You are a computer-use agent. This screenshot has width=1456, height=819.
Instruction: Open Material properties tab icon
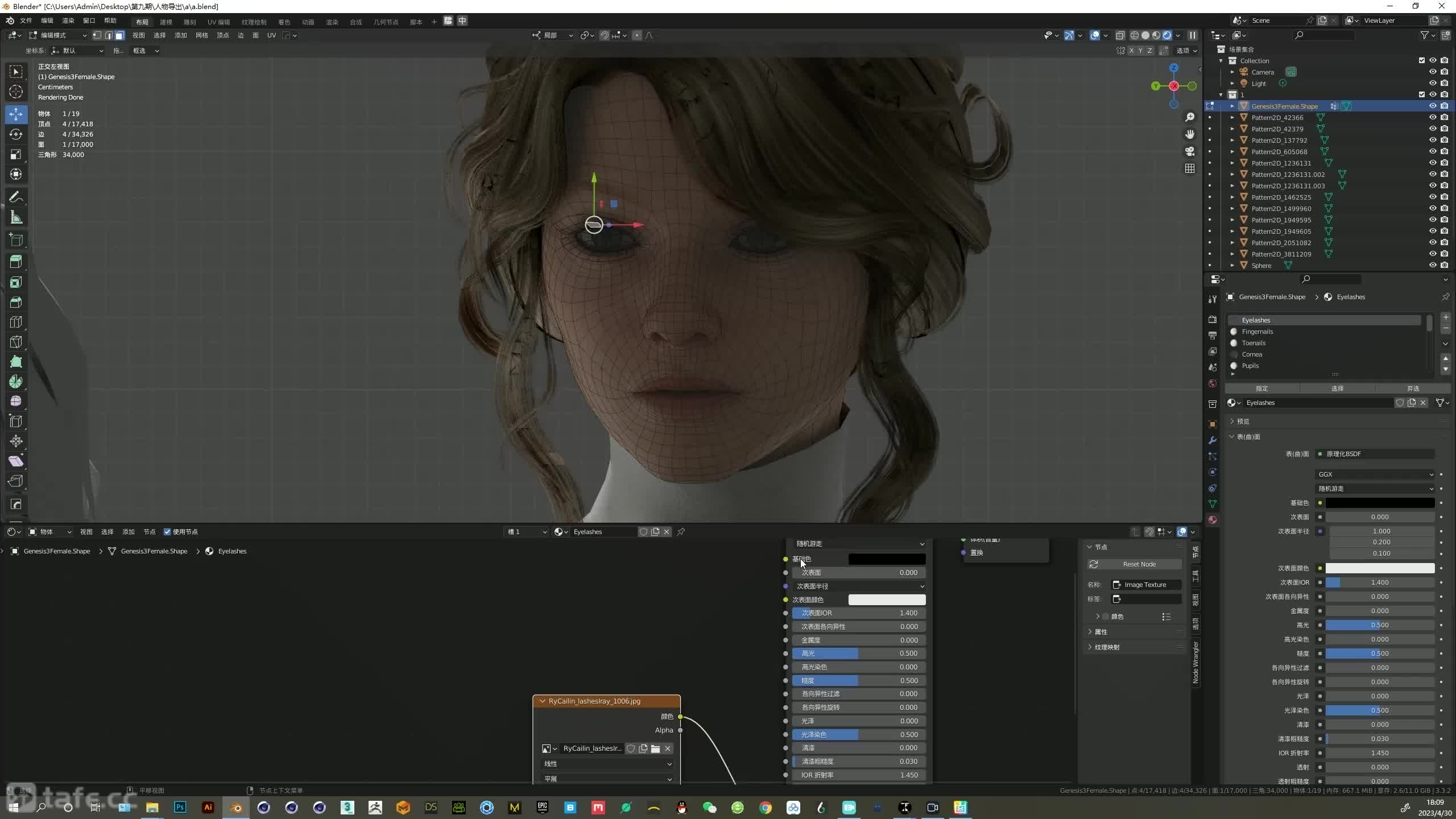point(1213,520)
